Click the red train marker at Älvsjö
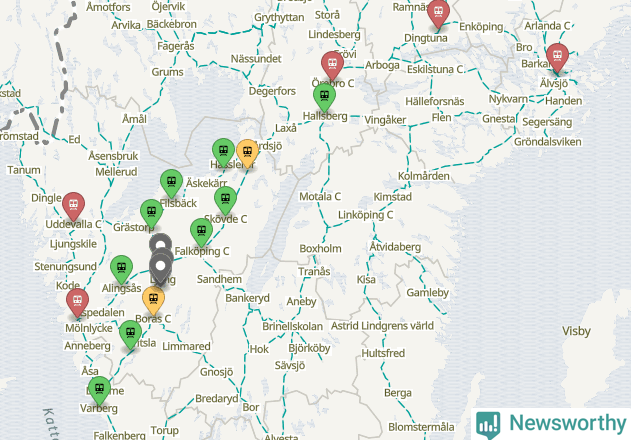The image size is (631, 440). point(557,57)
